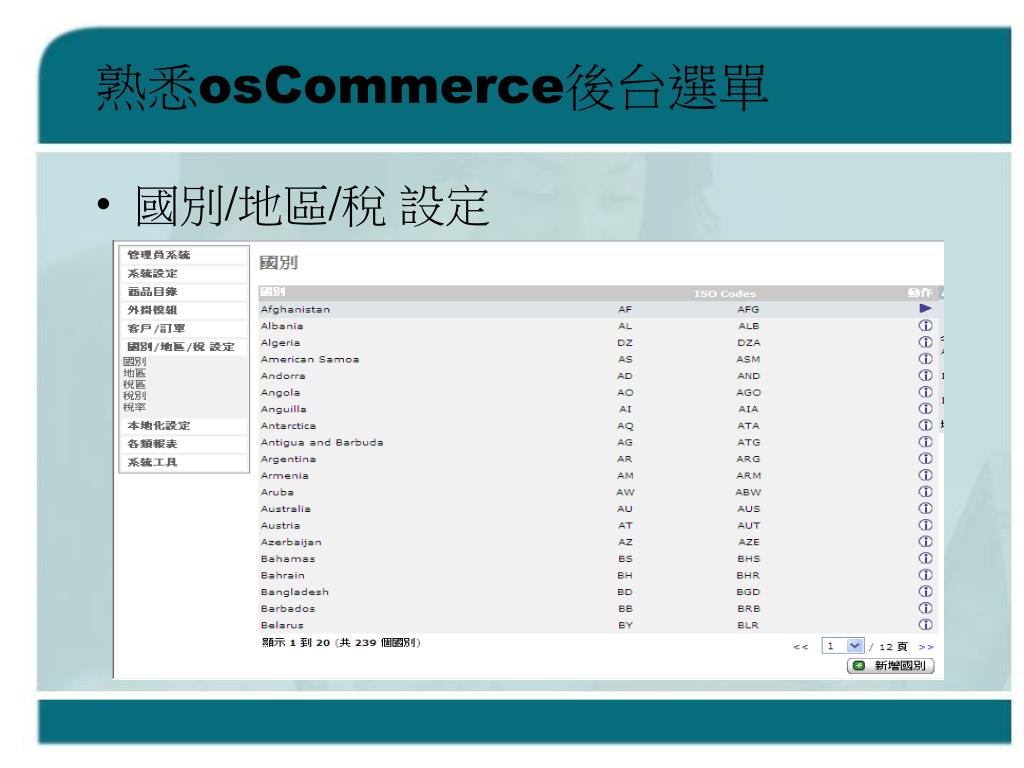This screenshot has width=1024, height=768.
Task: Click the info icon in American Samoa row
Action: (925, 359)
